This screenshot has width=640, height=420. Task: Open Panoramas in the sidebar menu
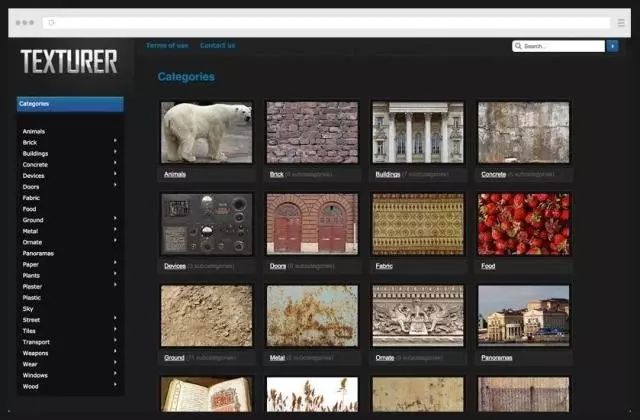click(38, 253)
